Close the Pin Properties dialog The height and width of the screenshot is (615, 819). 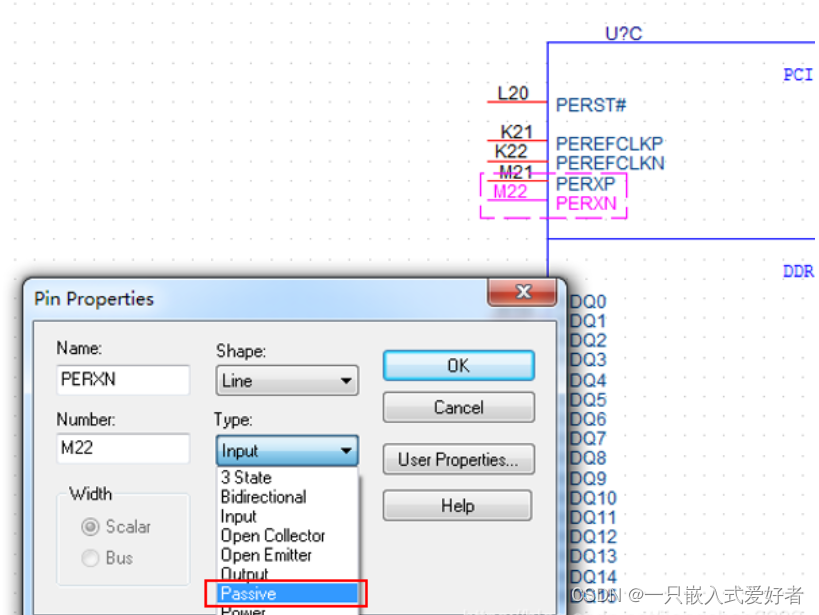click(521, 293)
